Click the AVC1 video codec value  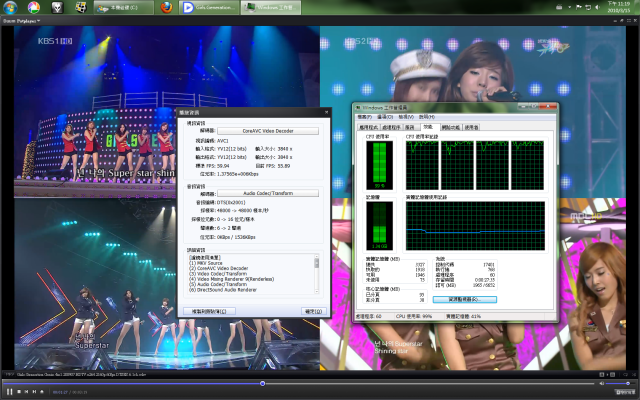(222, 141)
